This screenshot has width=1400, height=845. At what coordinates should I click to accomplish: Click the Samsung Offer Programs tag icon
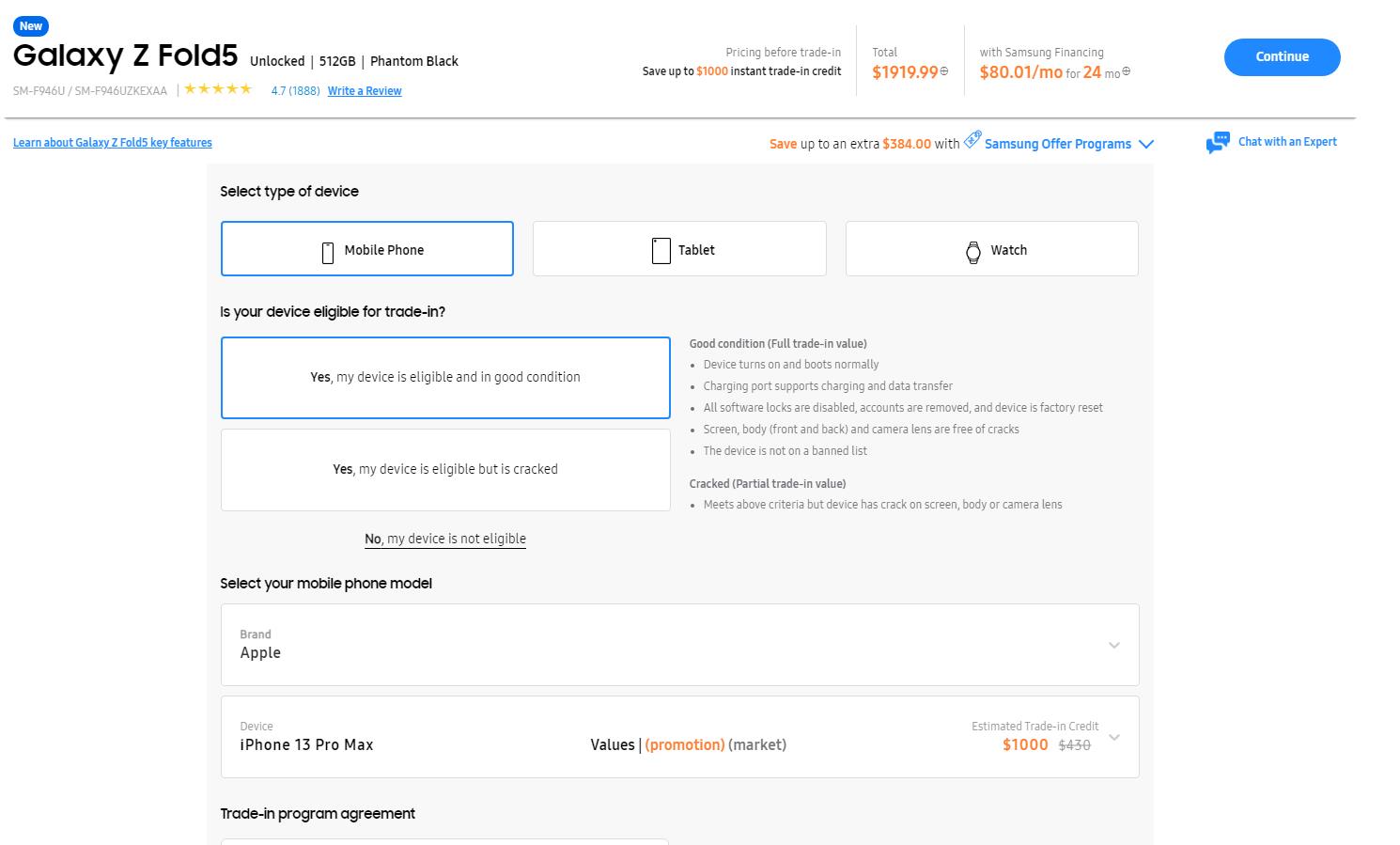972,140
